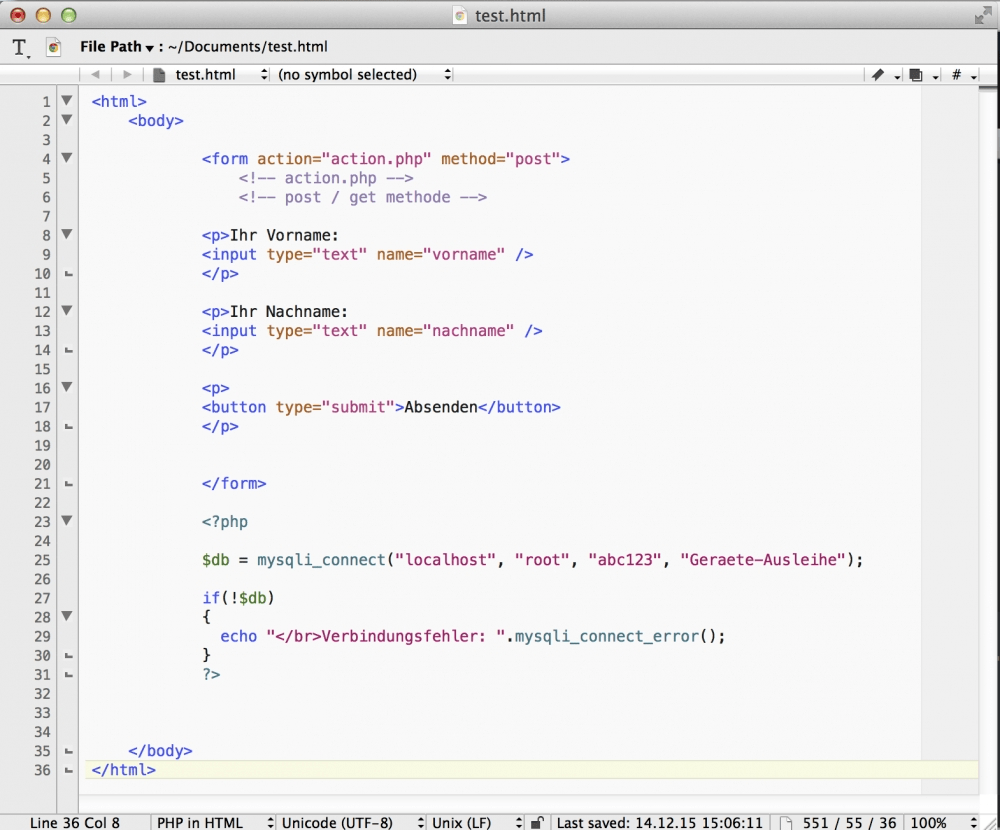
Task: Collapse the Nachname paragraph fold line 12
Action: click(67, 311)
